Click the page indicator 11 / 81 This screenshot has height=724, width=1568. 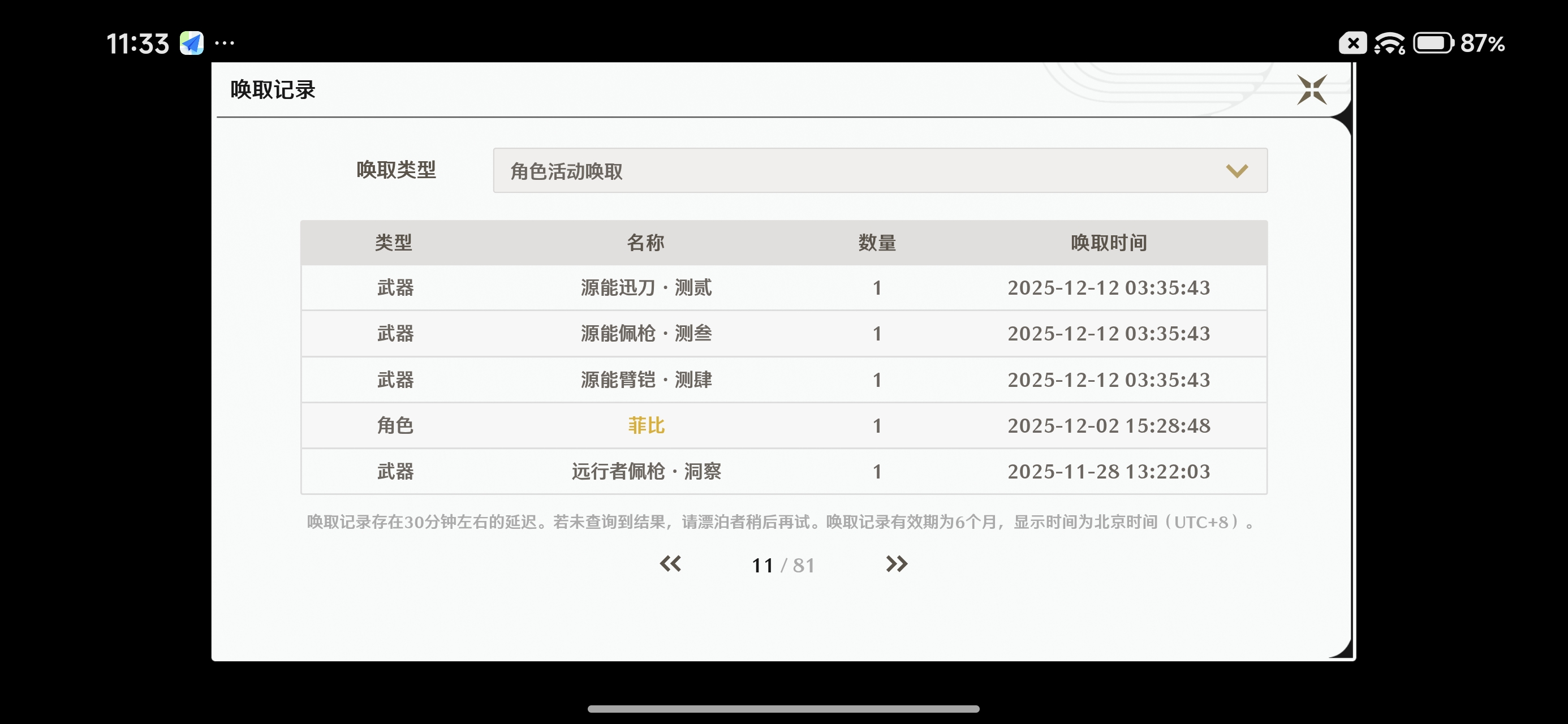tap(783, 565)
